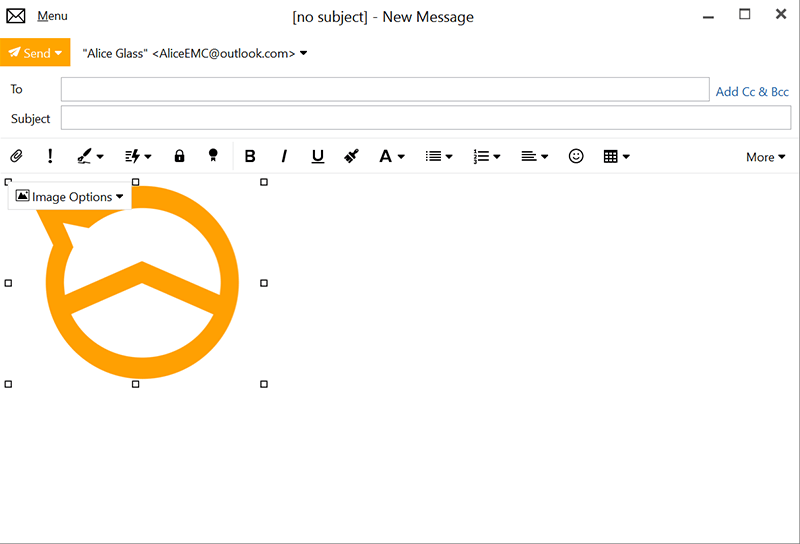Expand the numbered list dropdown arrow

(497, 157)
